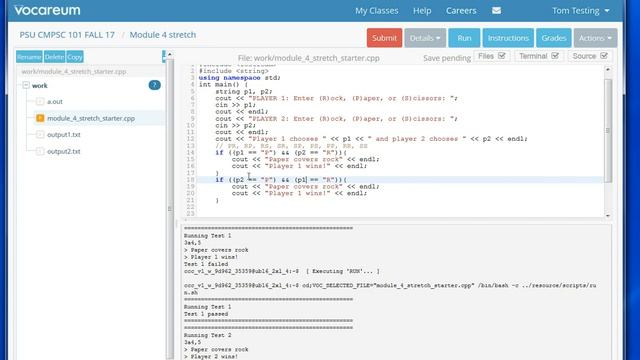Open the Careers link
The height and width of the screenshot is (360, 640).
(x=461, y=11)
